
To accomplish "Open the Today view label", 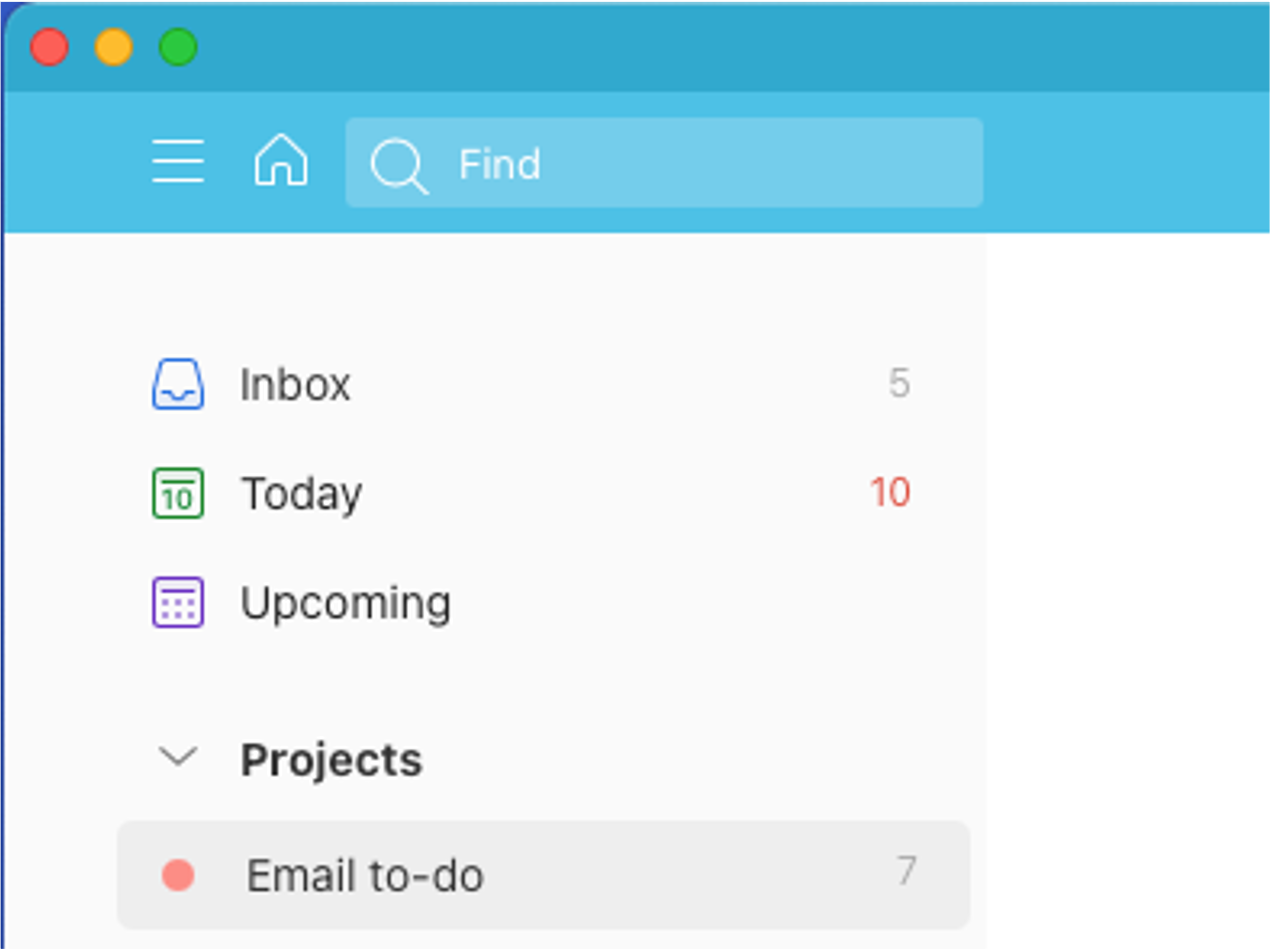I will (x=301, y=494).
